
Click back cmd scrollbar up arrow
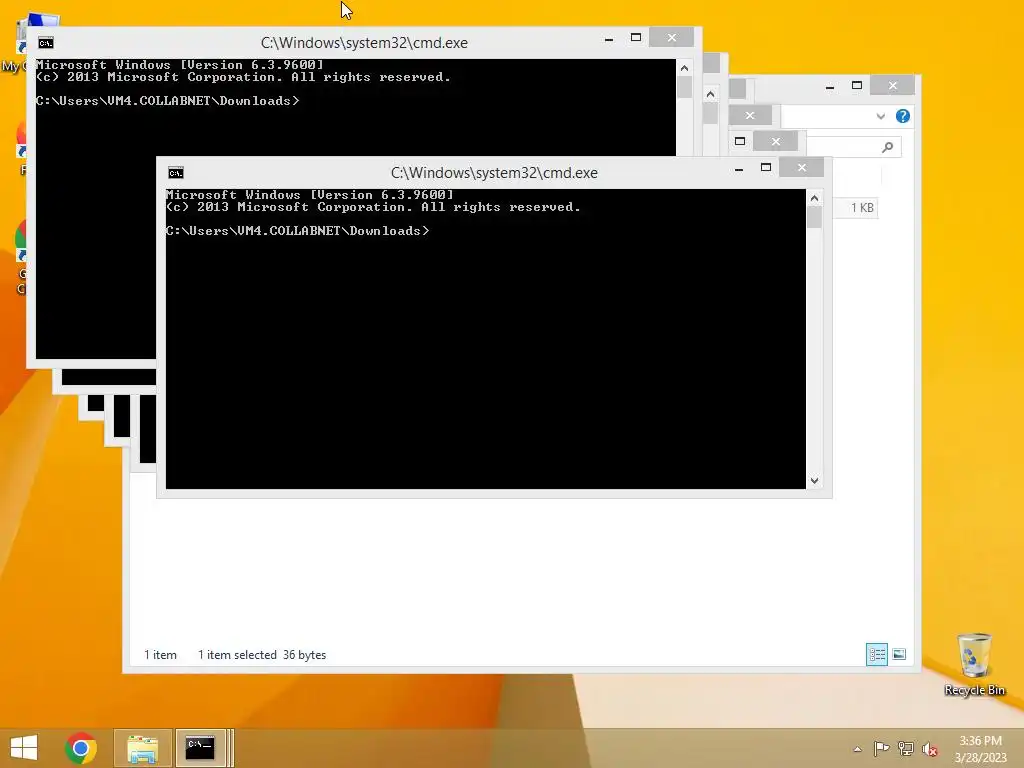pos(684,68)
